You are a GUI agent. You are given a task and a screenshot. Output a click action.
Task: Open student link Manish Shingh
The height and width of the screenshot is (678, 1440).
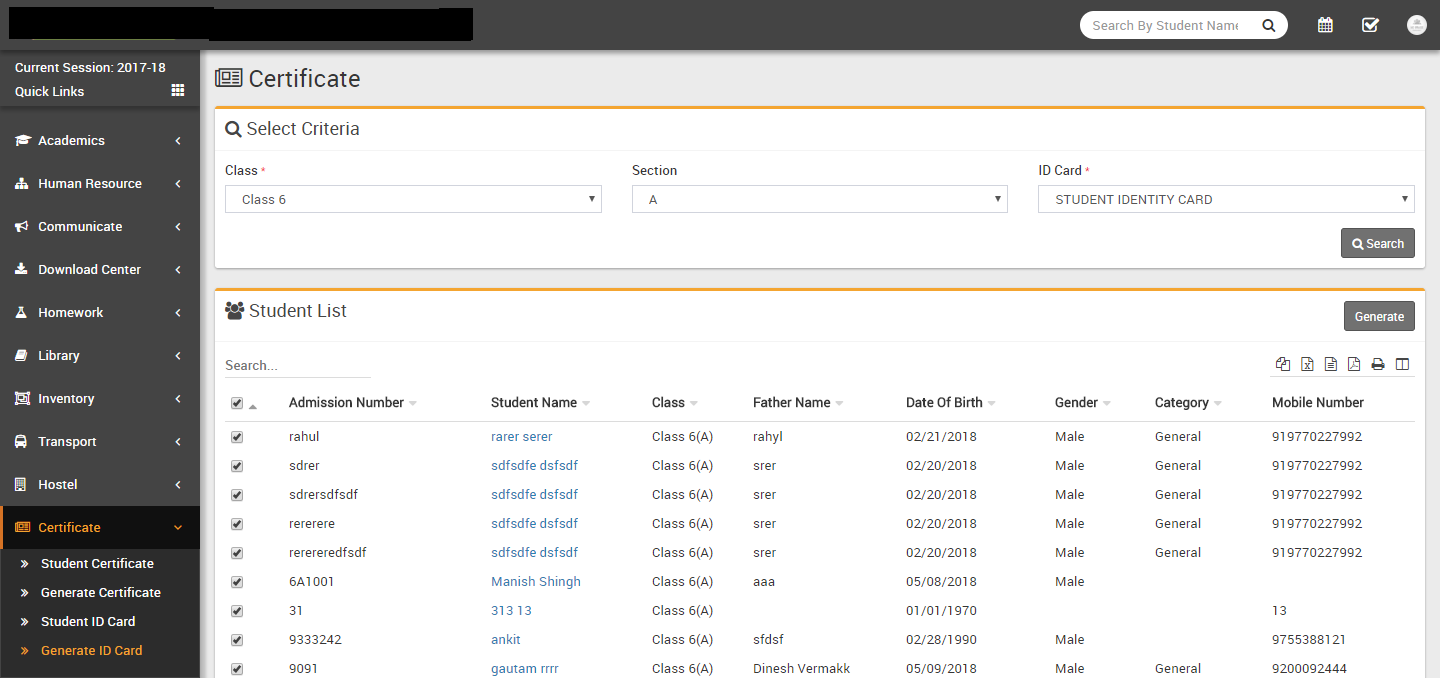[x=535, y=582]
